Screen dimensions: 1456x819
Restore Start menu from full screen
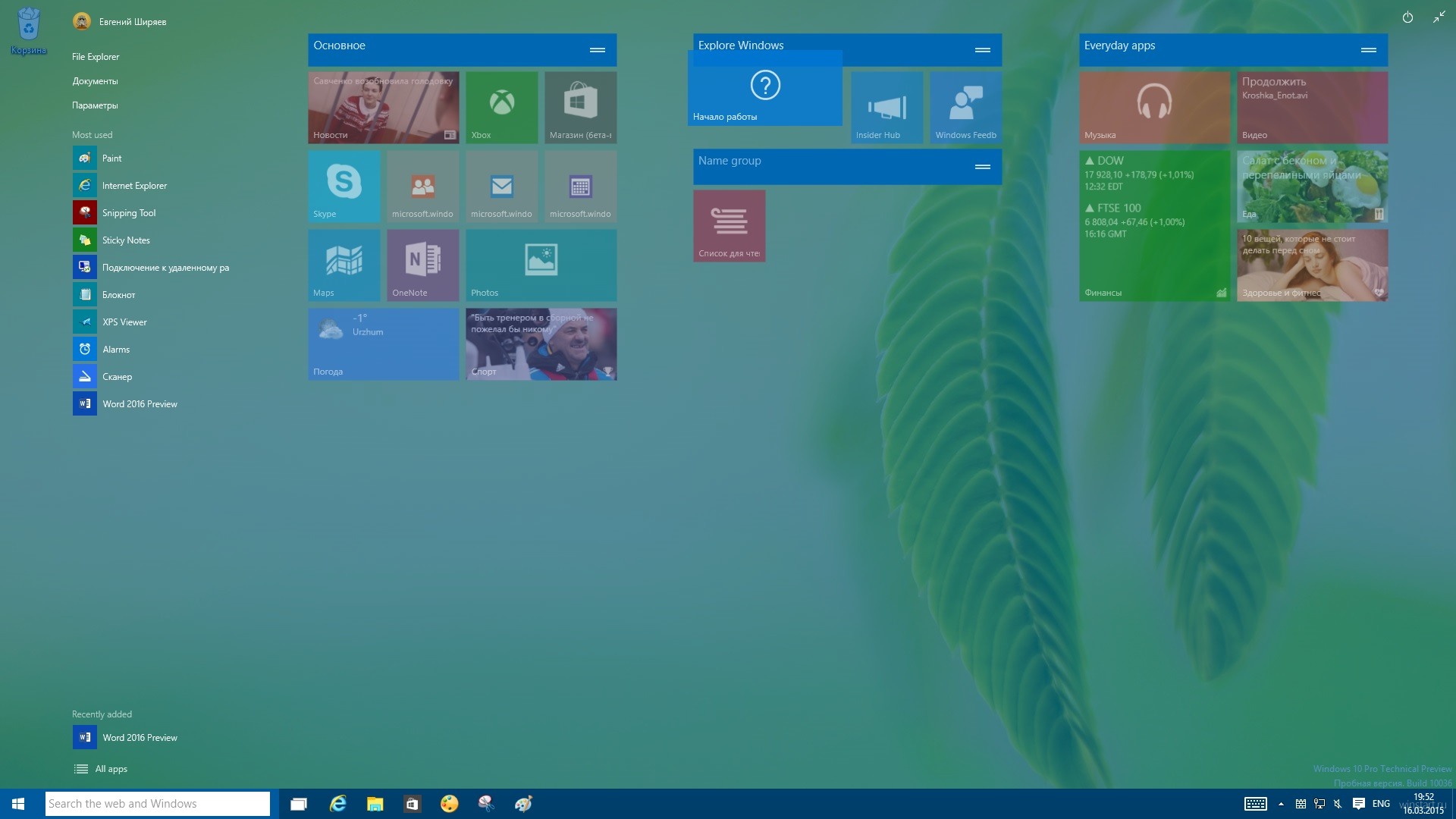pos(1439,17)
